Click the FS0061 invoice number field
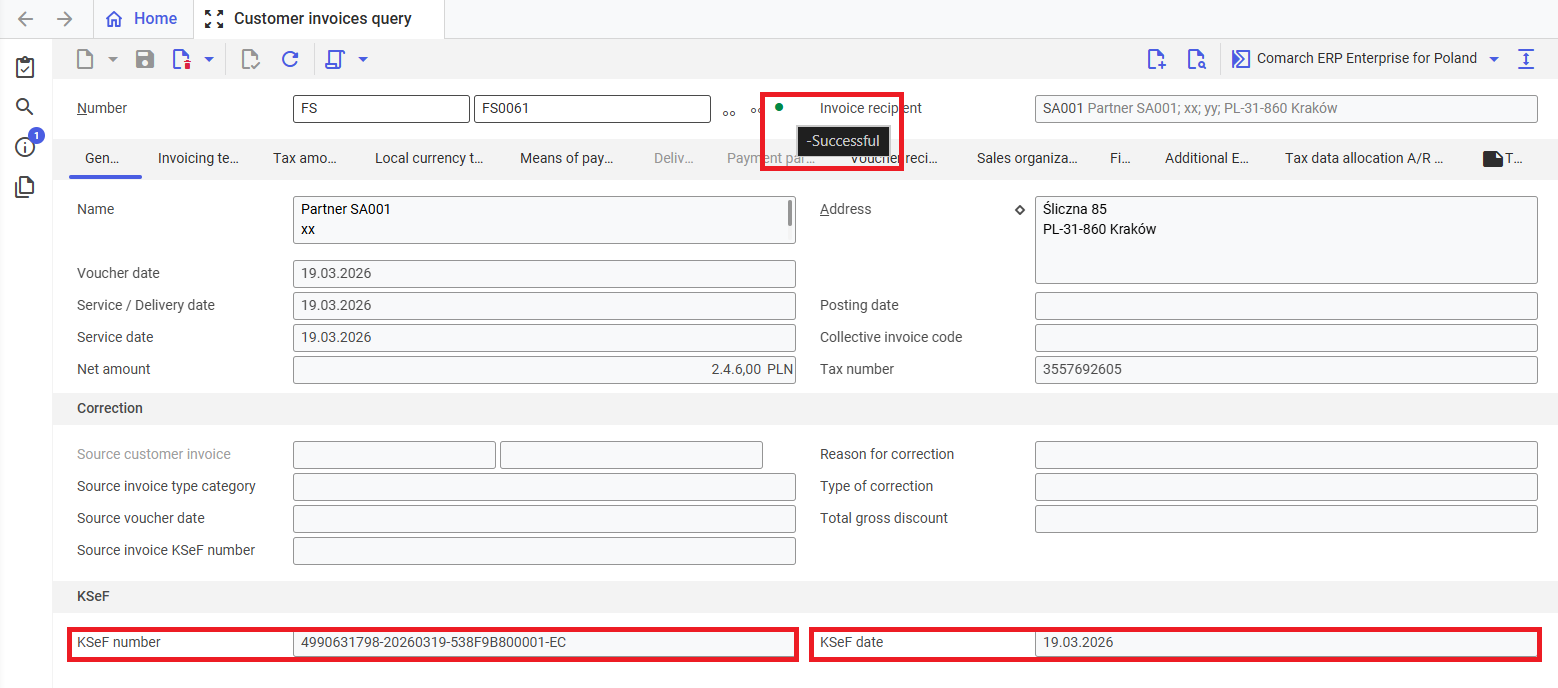This screenshot has height=688, width=1558. [x=591, y=108]
